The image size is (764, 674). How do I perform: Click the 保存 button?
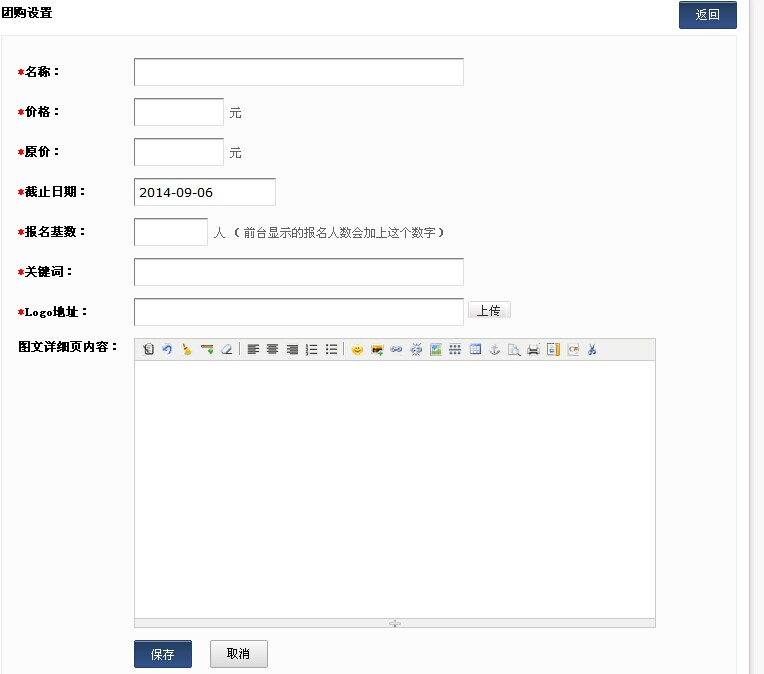(x=163, y=654)
